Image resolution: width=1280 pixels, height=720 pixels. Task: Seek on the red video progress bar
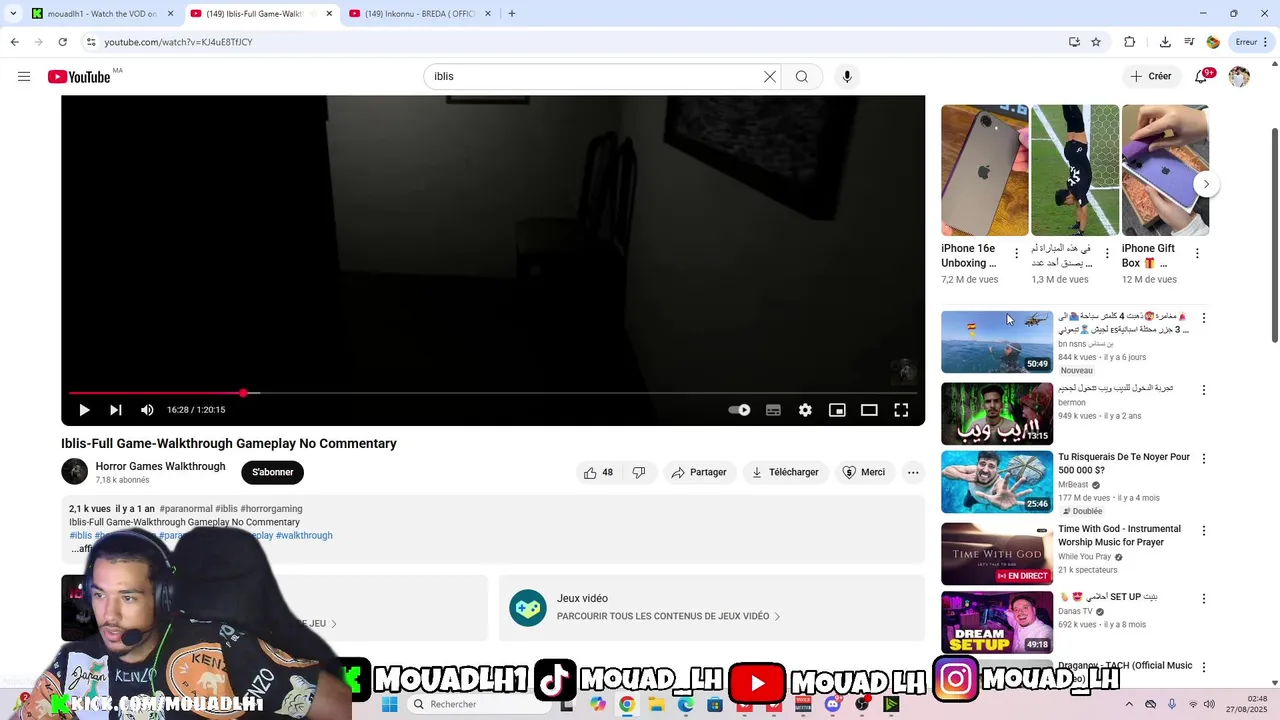(492, 393)
